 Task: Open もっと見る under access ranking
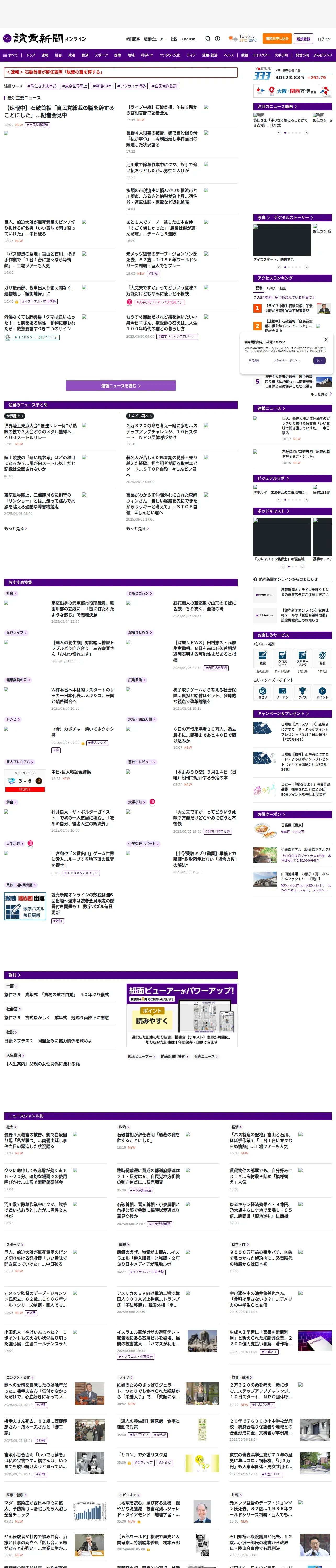click(x=321, y=394)
